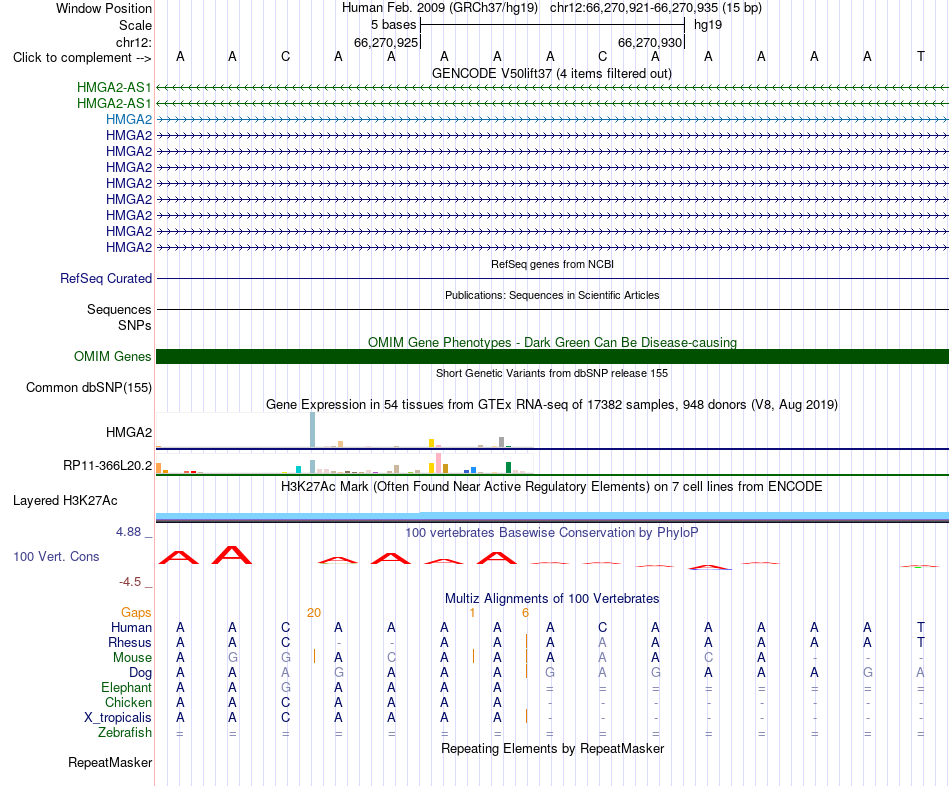The image size is (950, 786).
Task: Select the 'Window Position' label
Action: [104, 8]
